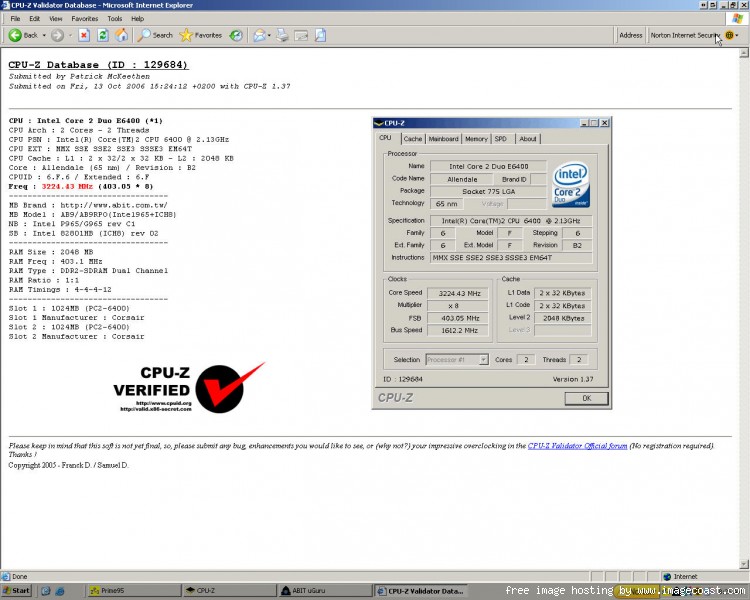Open the Tools menu

[x=115, y=19]
